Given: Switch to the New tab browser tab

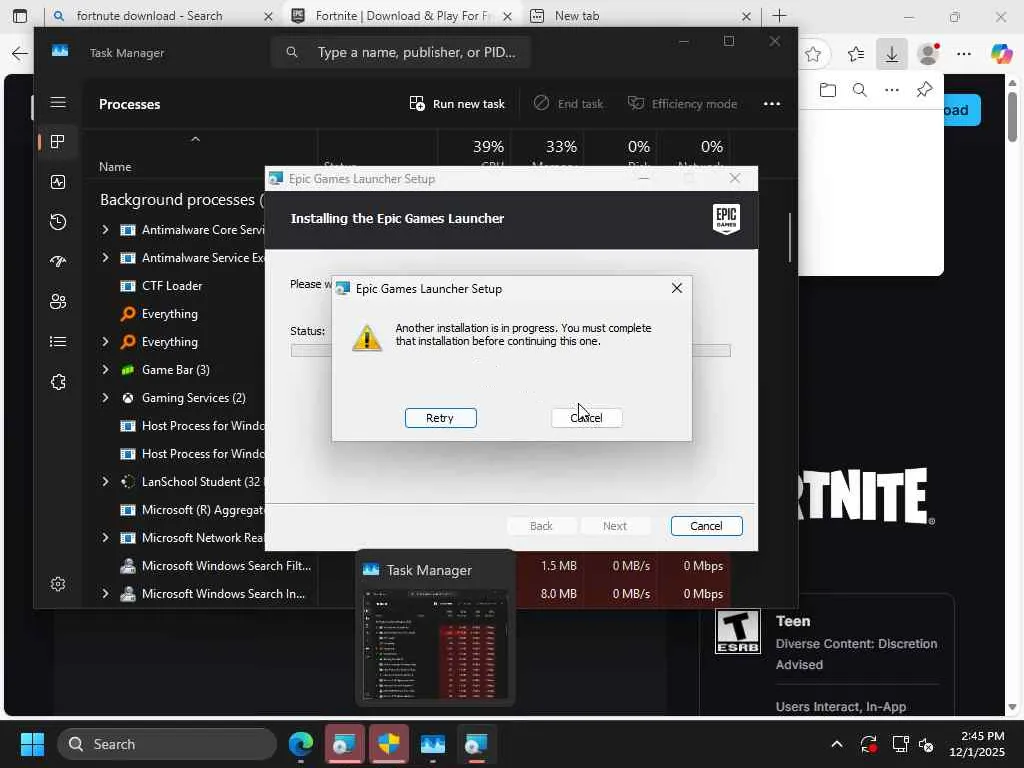Looking at the screenshot, I should point(577,16).
